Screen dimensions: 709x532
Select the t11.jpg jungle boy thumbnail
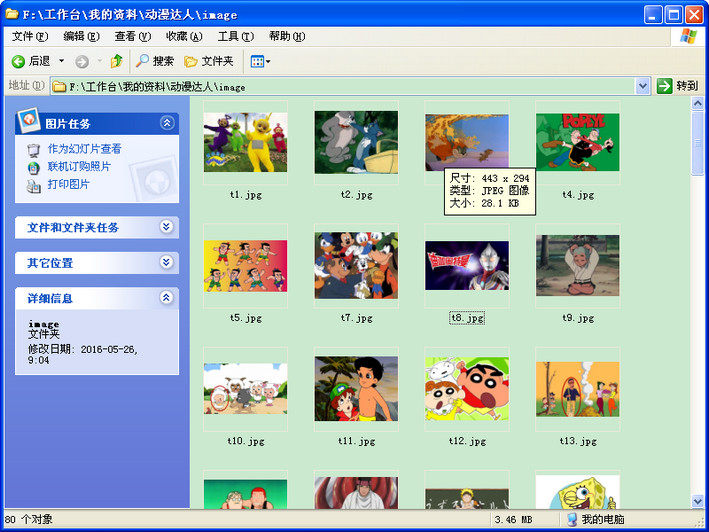[356, 389]
